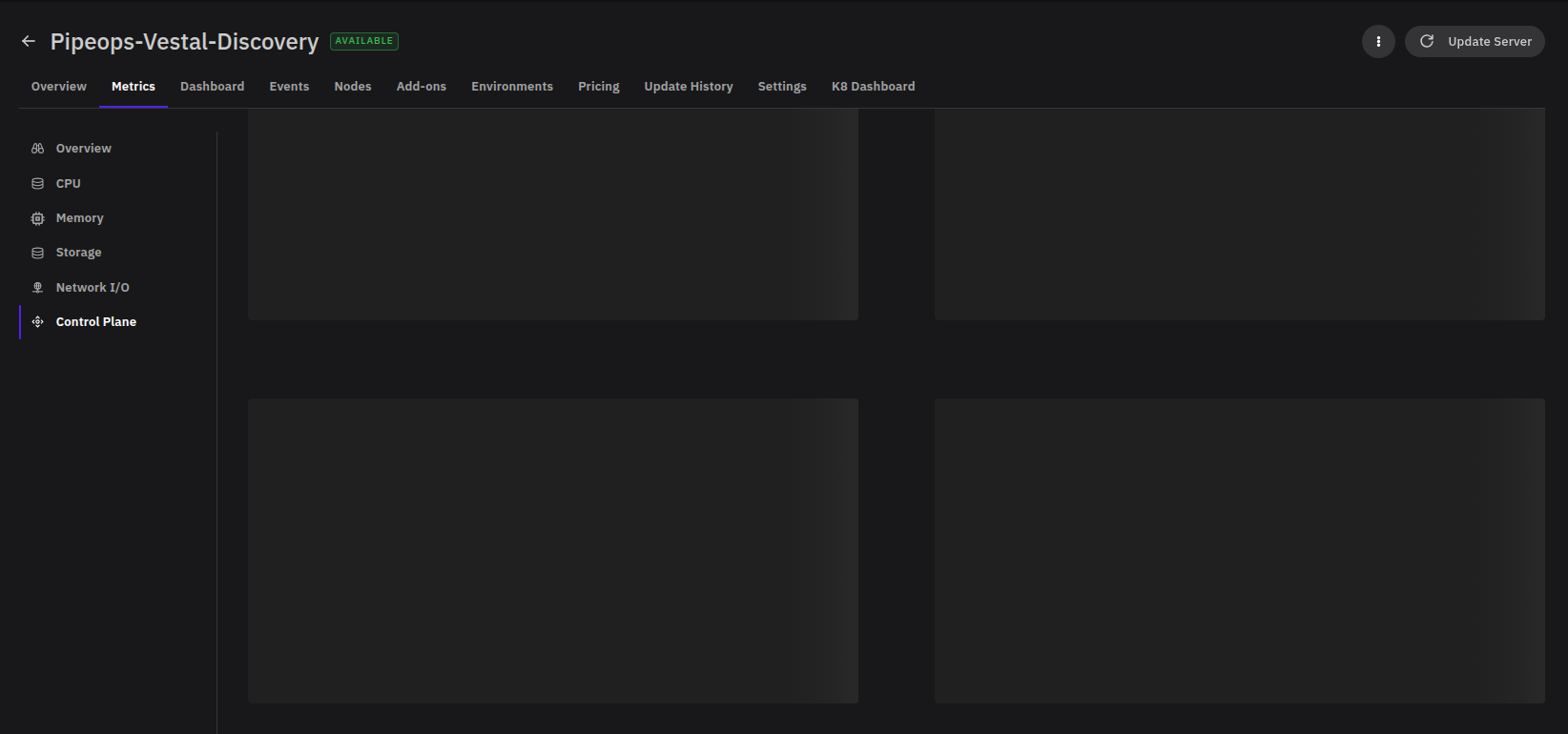Select Control Plane in the sidebar

click(x=96, y=322)
